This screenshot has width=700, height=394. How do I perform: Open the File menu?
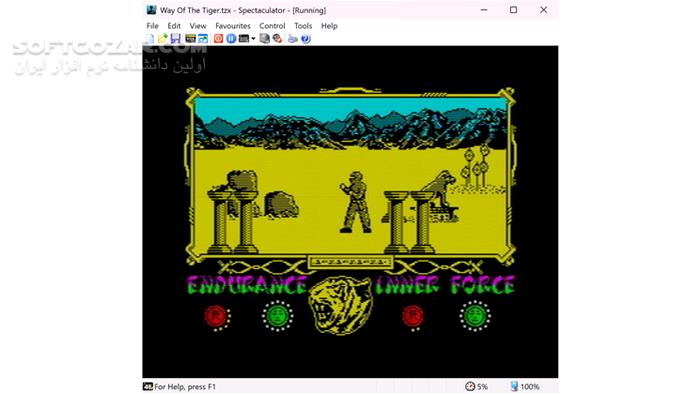152,26
